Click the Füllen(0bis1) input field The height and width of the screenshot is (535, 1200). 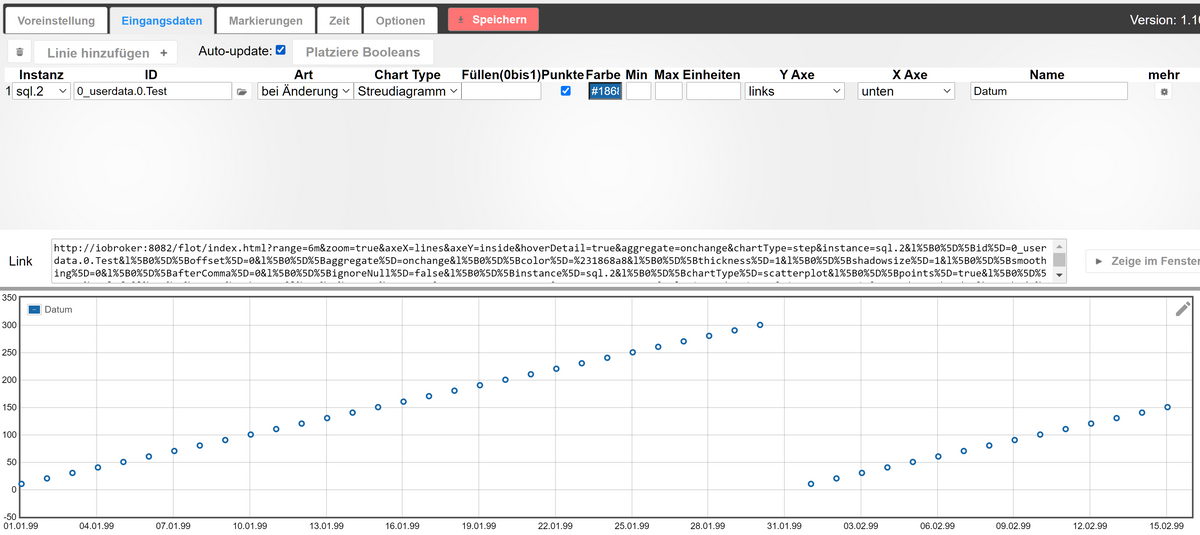pos(502,91)
